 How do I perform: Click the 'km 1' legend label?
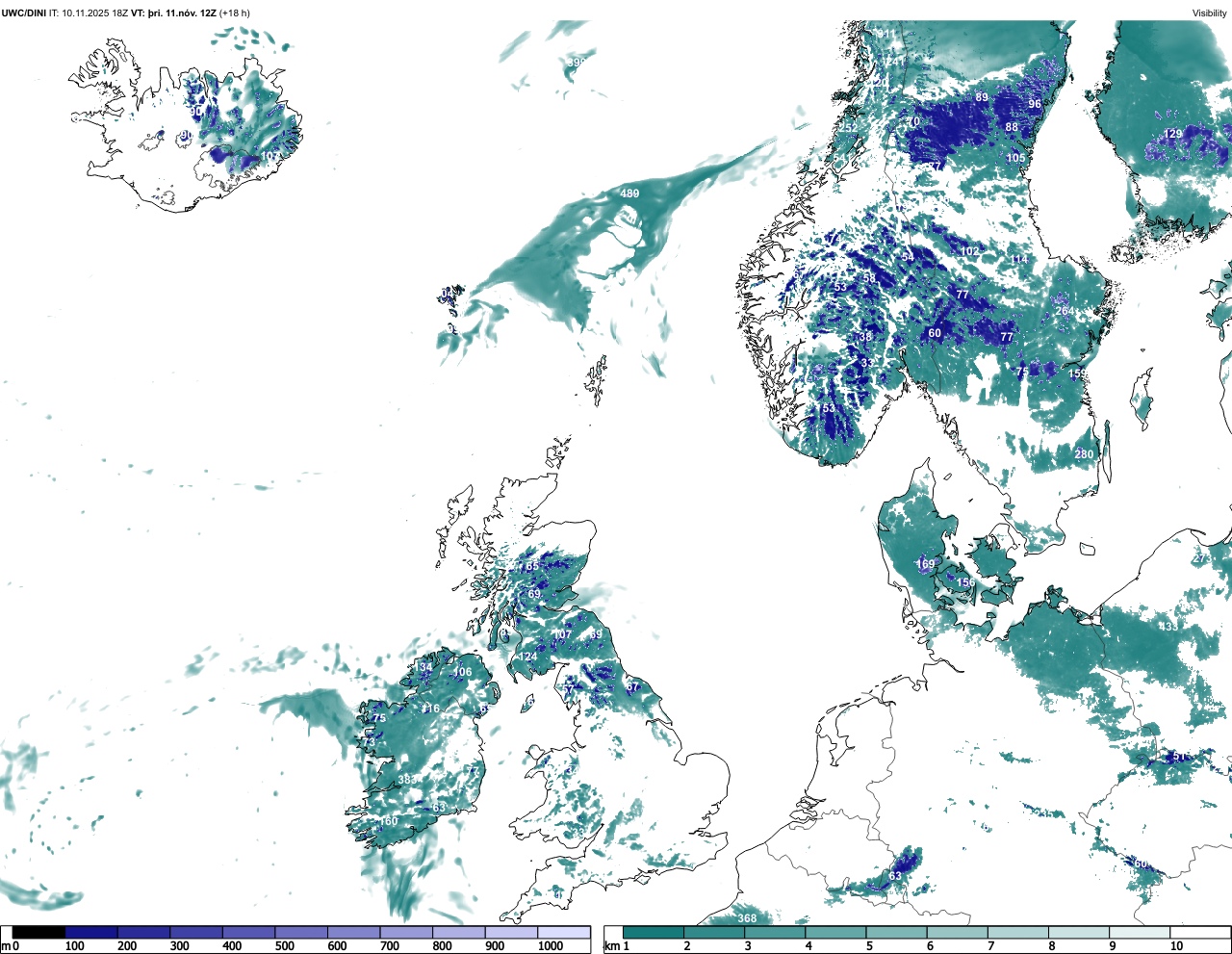coord(617,946)
